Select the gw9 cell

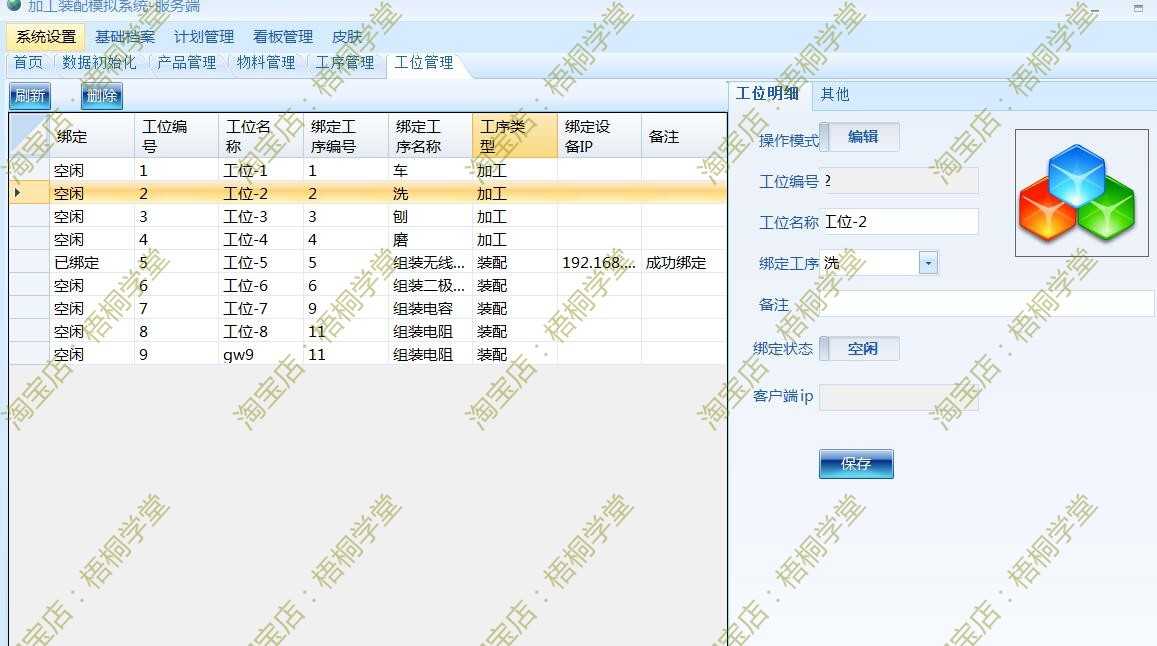coord(261,354)
